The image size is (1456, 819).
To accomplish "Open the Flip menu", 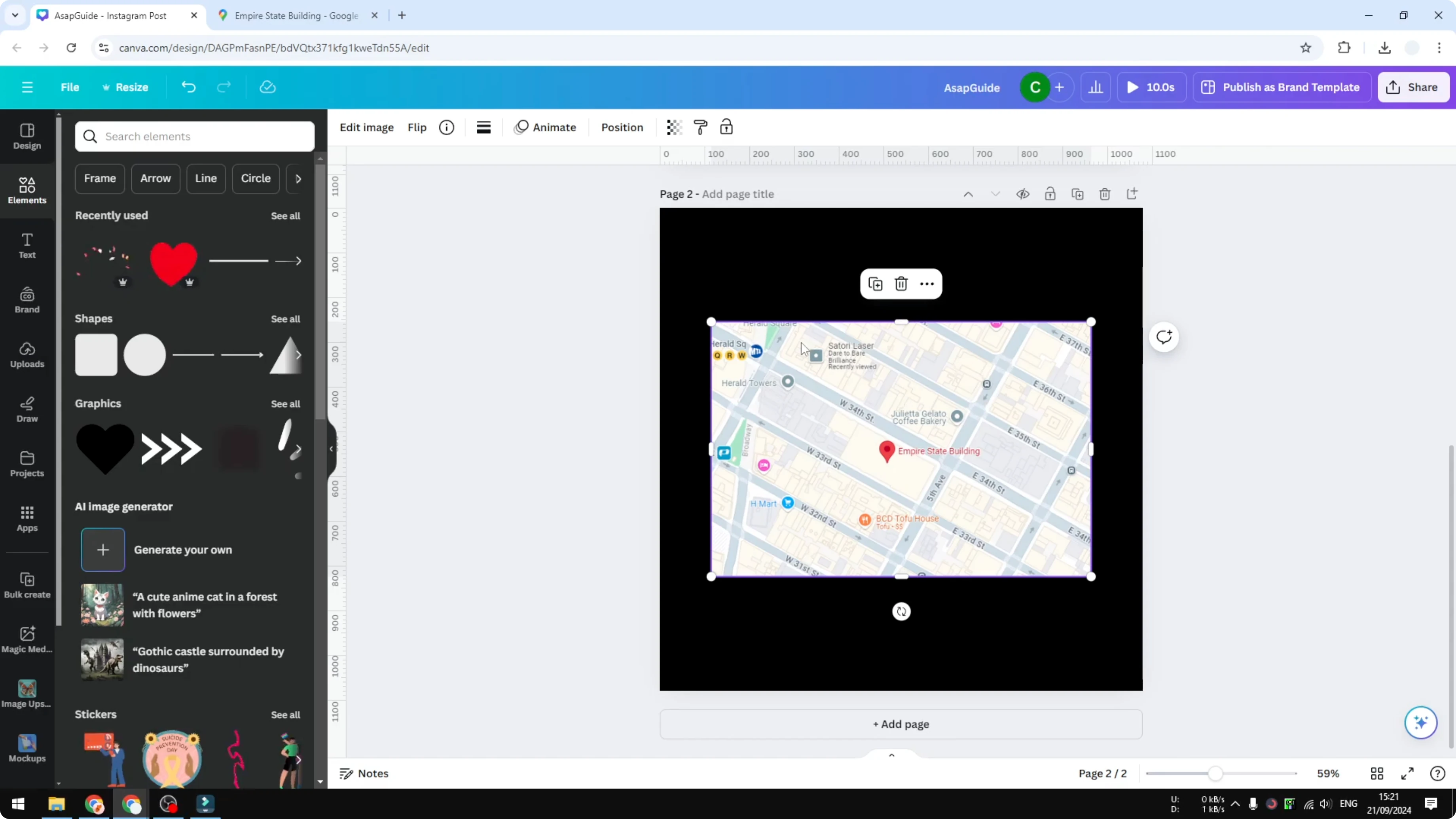I will click(x=417, y=127).
